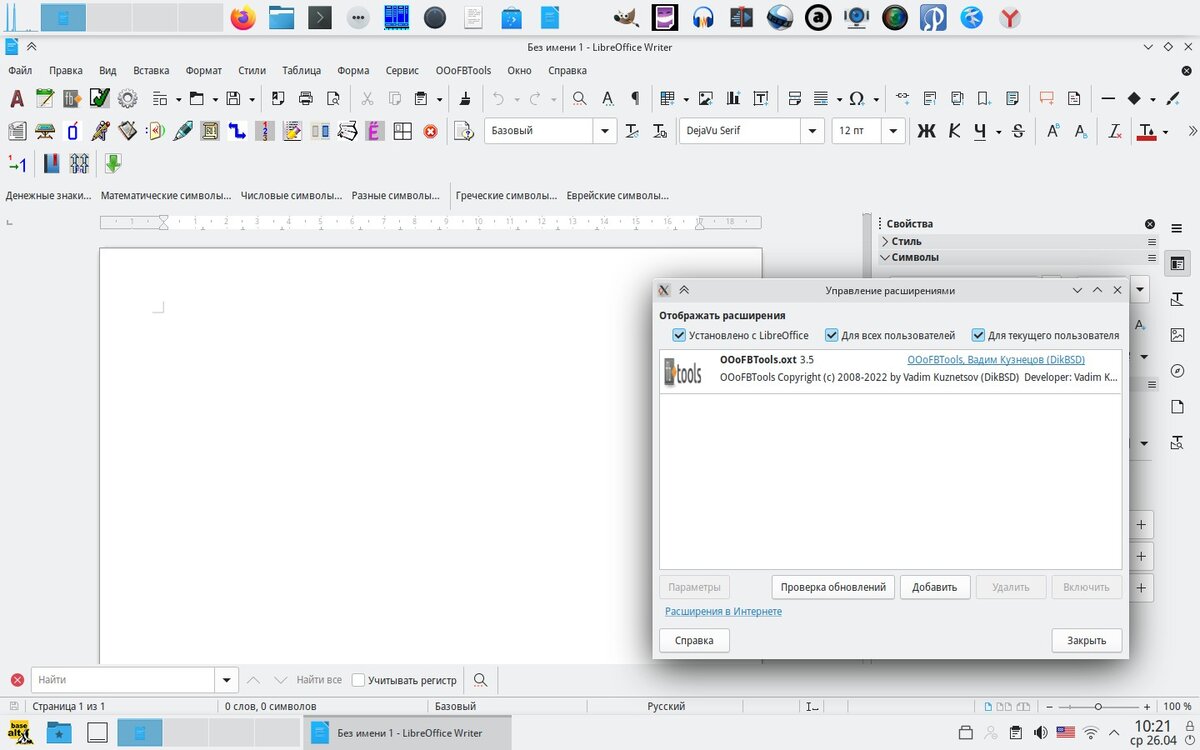The height and width of the screenshot is (750, 1200).
Task: Open the Save button dropdown arrow
Action: (251, 99)
